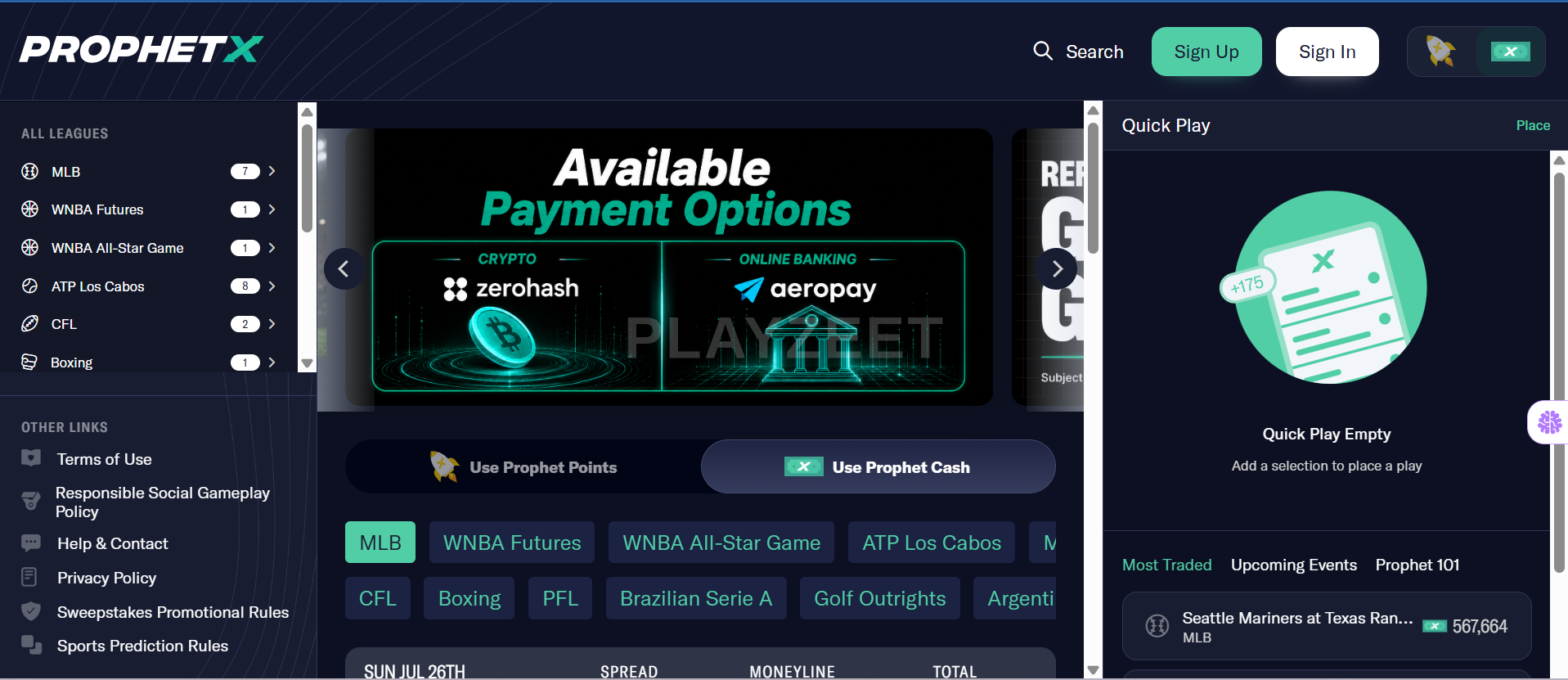Viewport: 1568px width, 680px height.
Task: Click the baseball icon on Seattle Mariners card
Action: [x=1157, y=626]
